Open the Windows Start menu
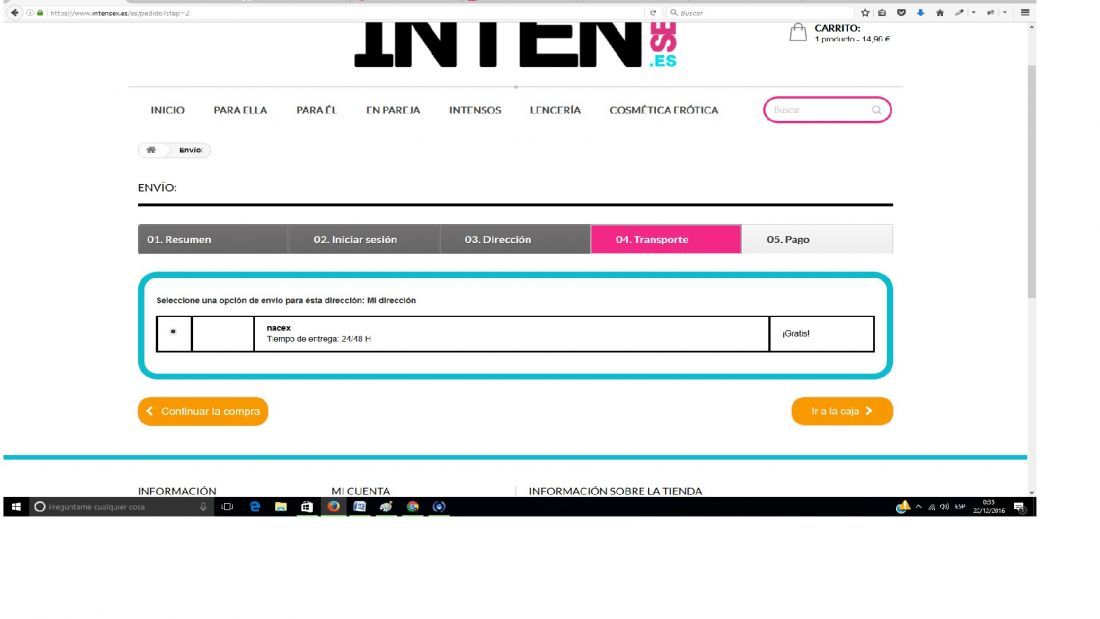Image resolution: width=1100 pixels, height=619 pixels. point(16,507)
